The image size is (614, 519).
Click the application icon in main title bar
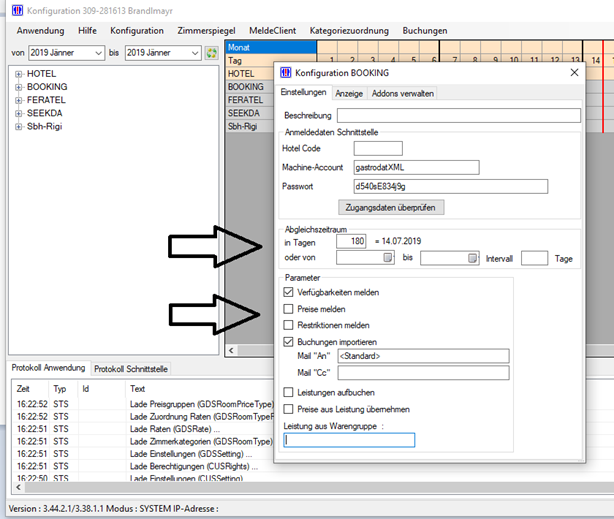18,11
